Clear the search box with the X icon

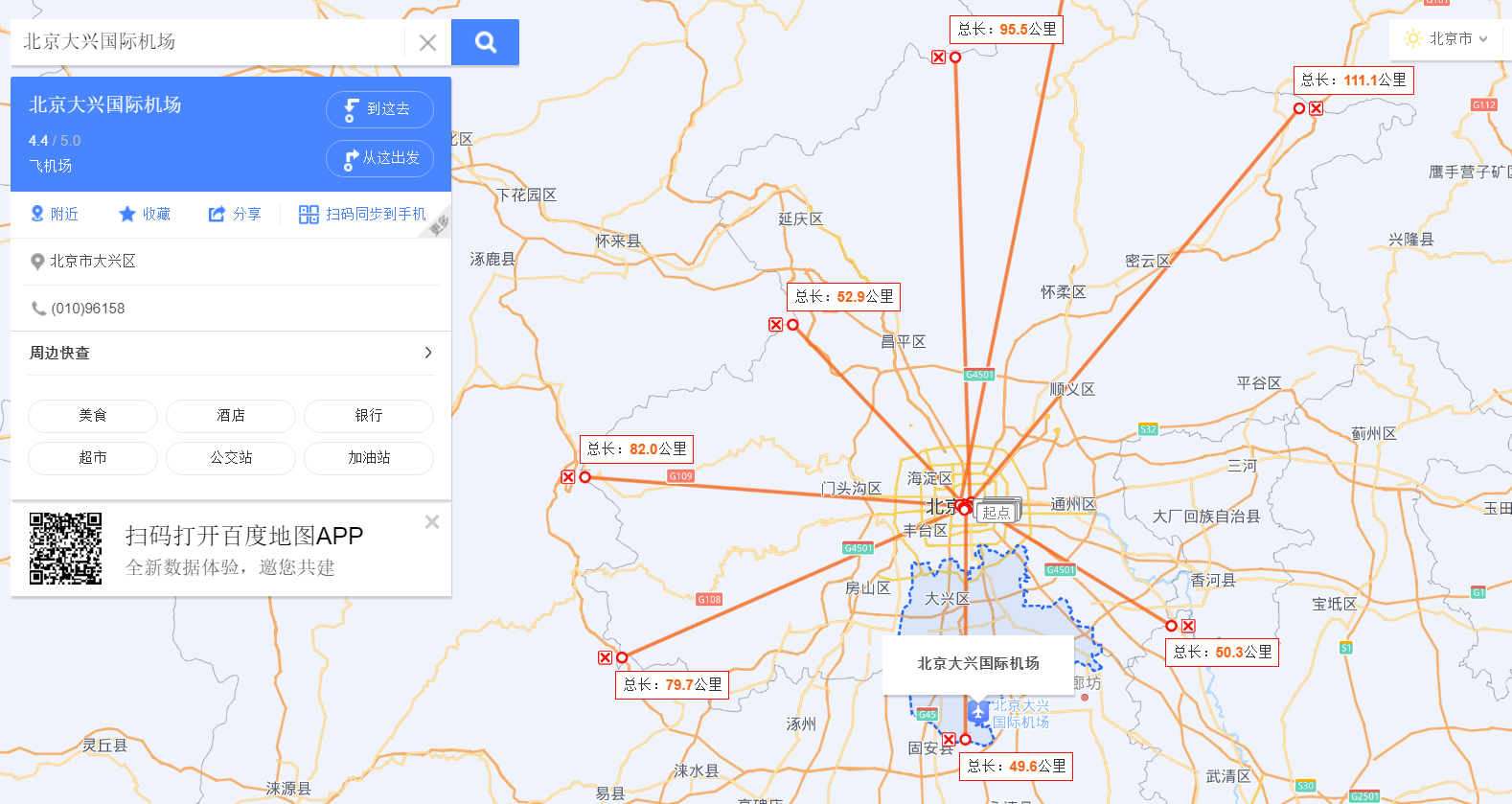click(427, 42)
